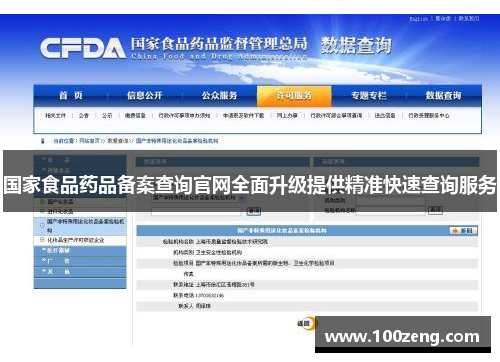Open the 首页 main navigation tab
The width and height of the screenshot is (500, 362).
coord(71,96)
